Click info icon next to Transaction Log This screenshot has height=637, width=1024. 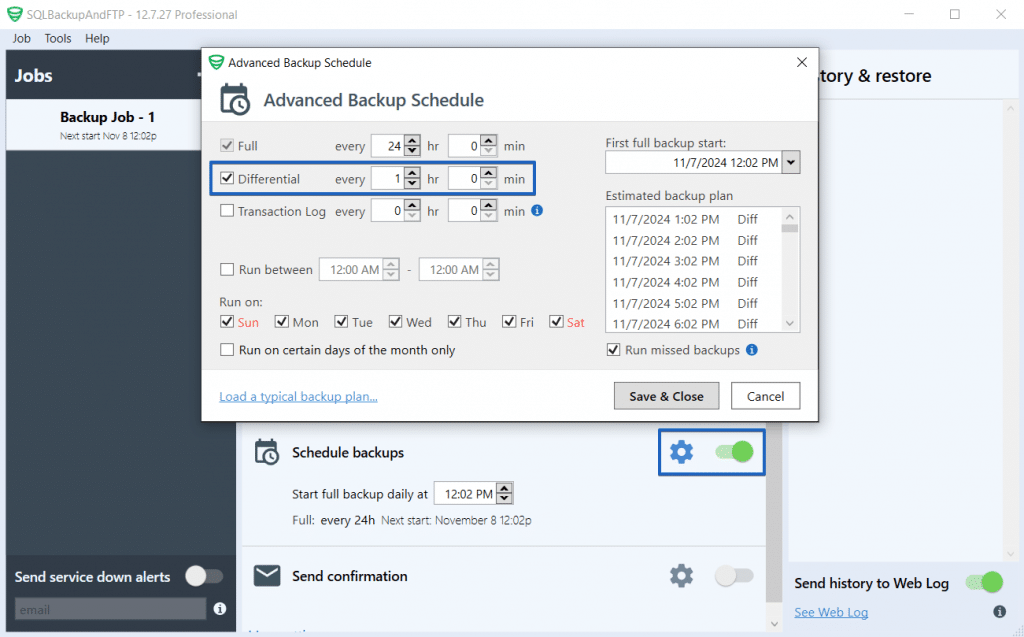coord(537,211)
